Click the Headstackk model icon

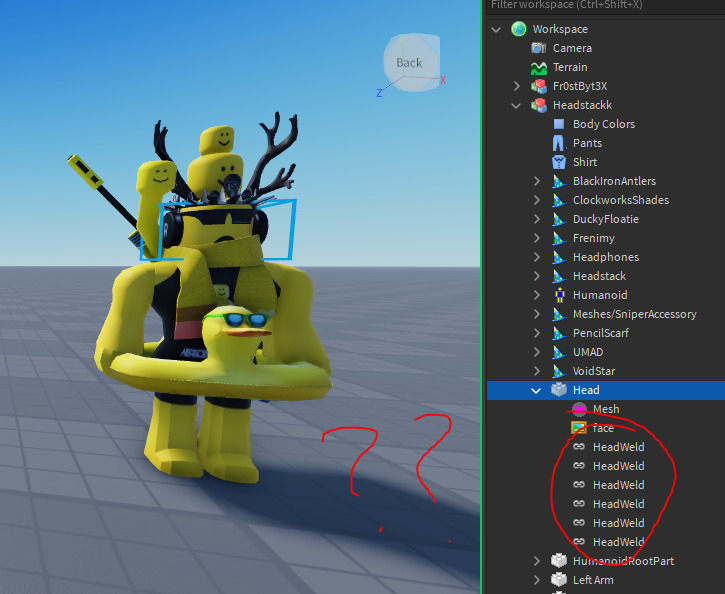(539, 105)
